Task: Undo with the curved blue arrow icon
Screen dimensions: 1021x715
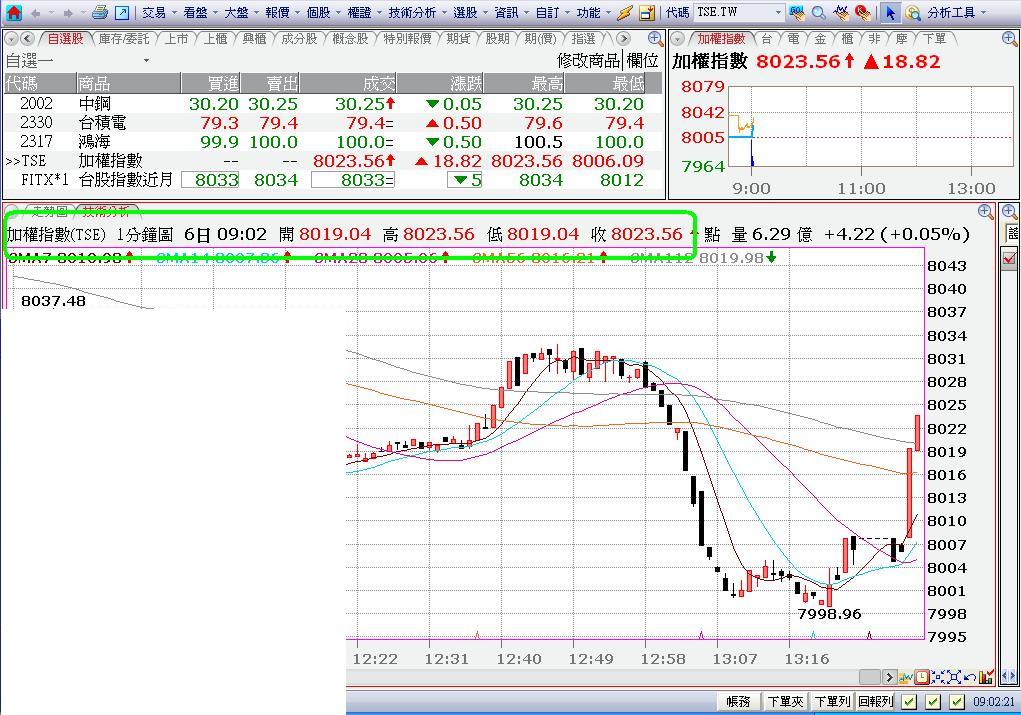Action: 970,677
